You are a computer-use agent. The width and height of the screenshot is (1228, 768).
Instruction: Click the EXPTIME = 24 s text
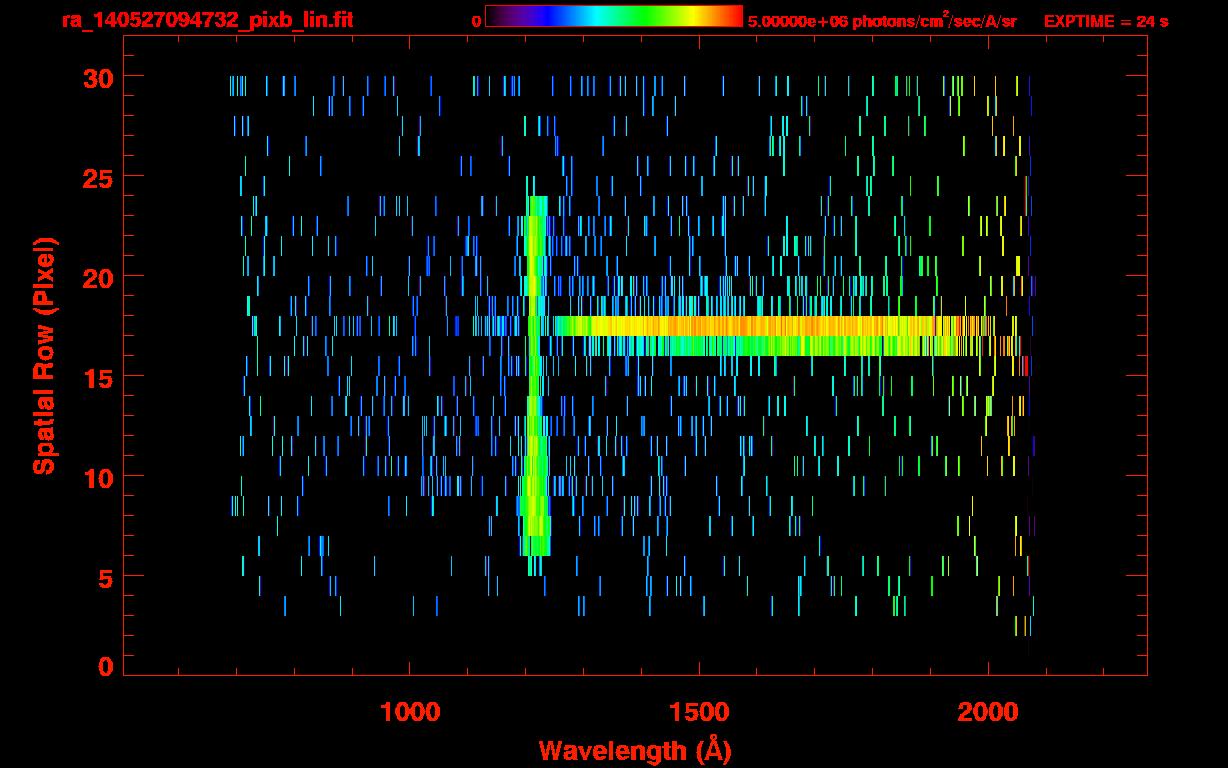click(x=1106, y=21)
